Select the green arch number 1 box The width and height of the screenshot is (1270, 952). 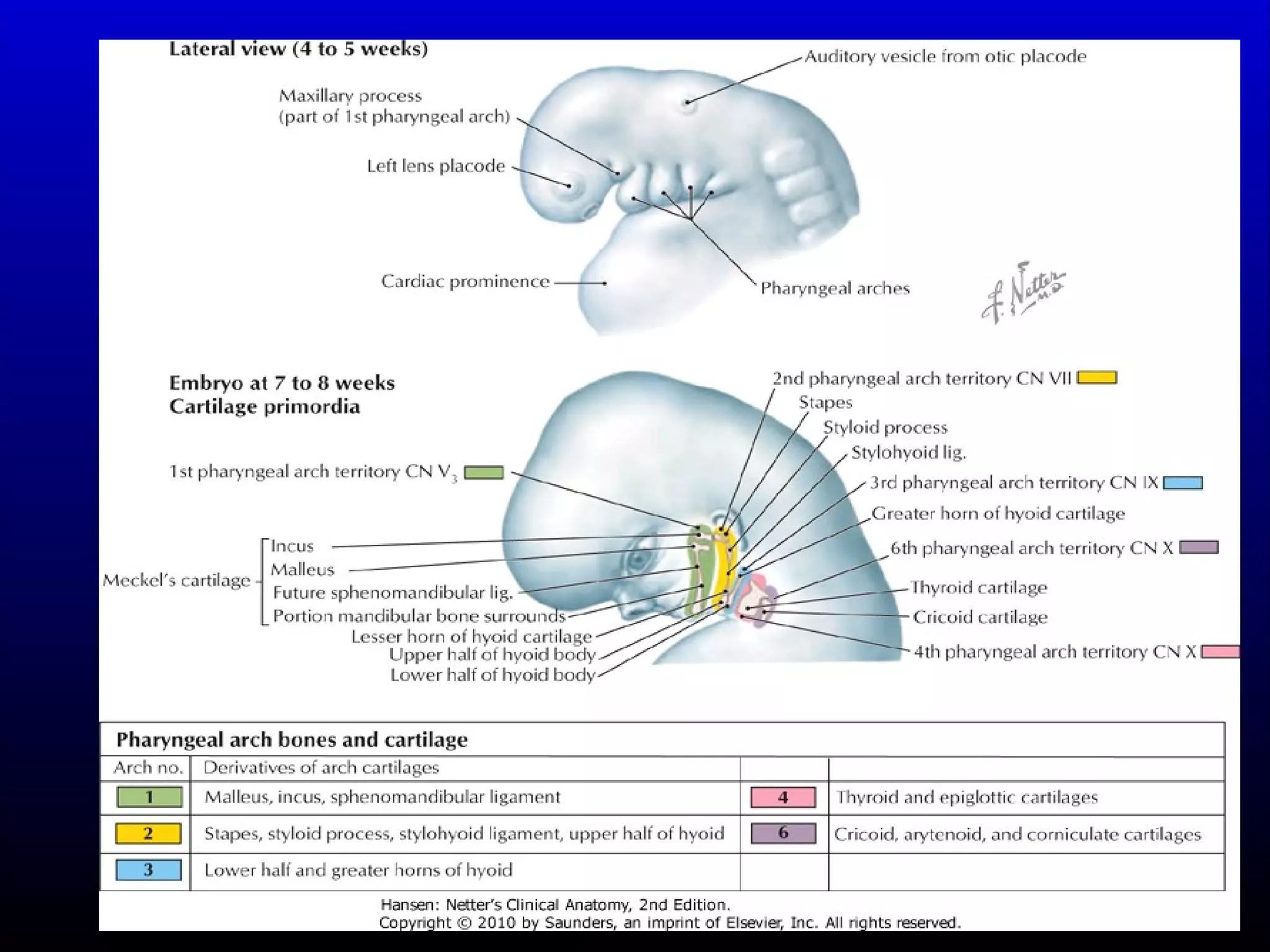[x=149, y=797]
